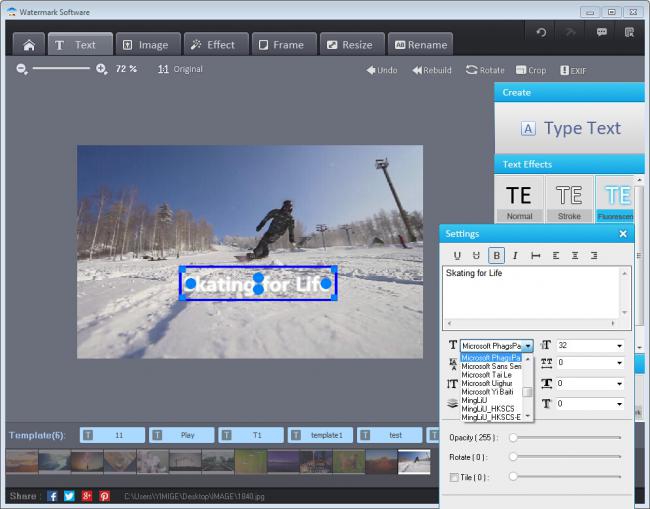Switch to the Effect tab
This screenshot has width=650, height=509.
216,44
